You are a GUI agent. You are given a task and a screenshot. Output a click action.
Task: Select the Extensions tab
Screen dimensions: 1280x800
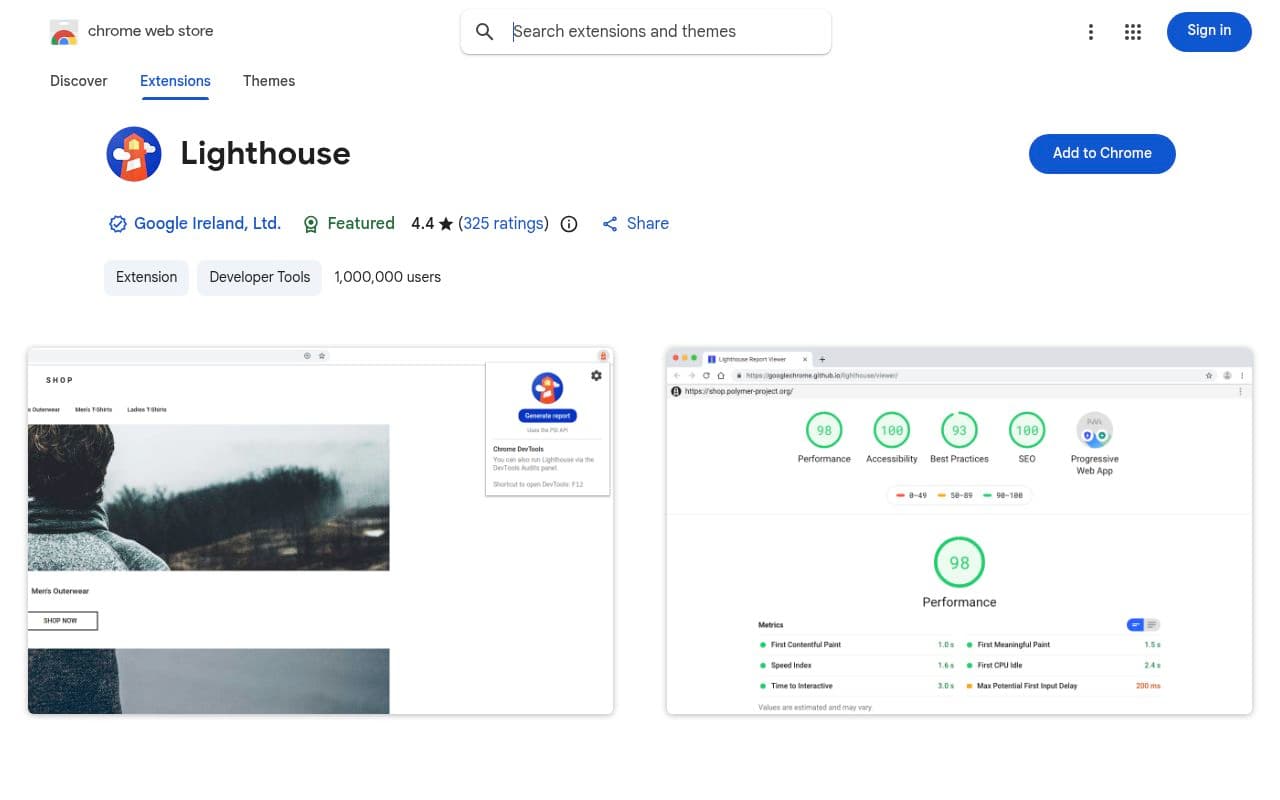click(175, 81)
